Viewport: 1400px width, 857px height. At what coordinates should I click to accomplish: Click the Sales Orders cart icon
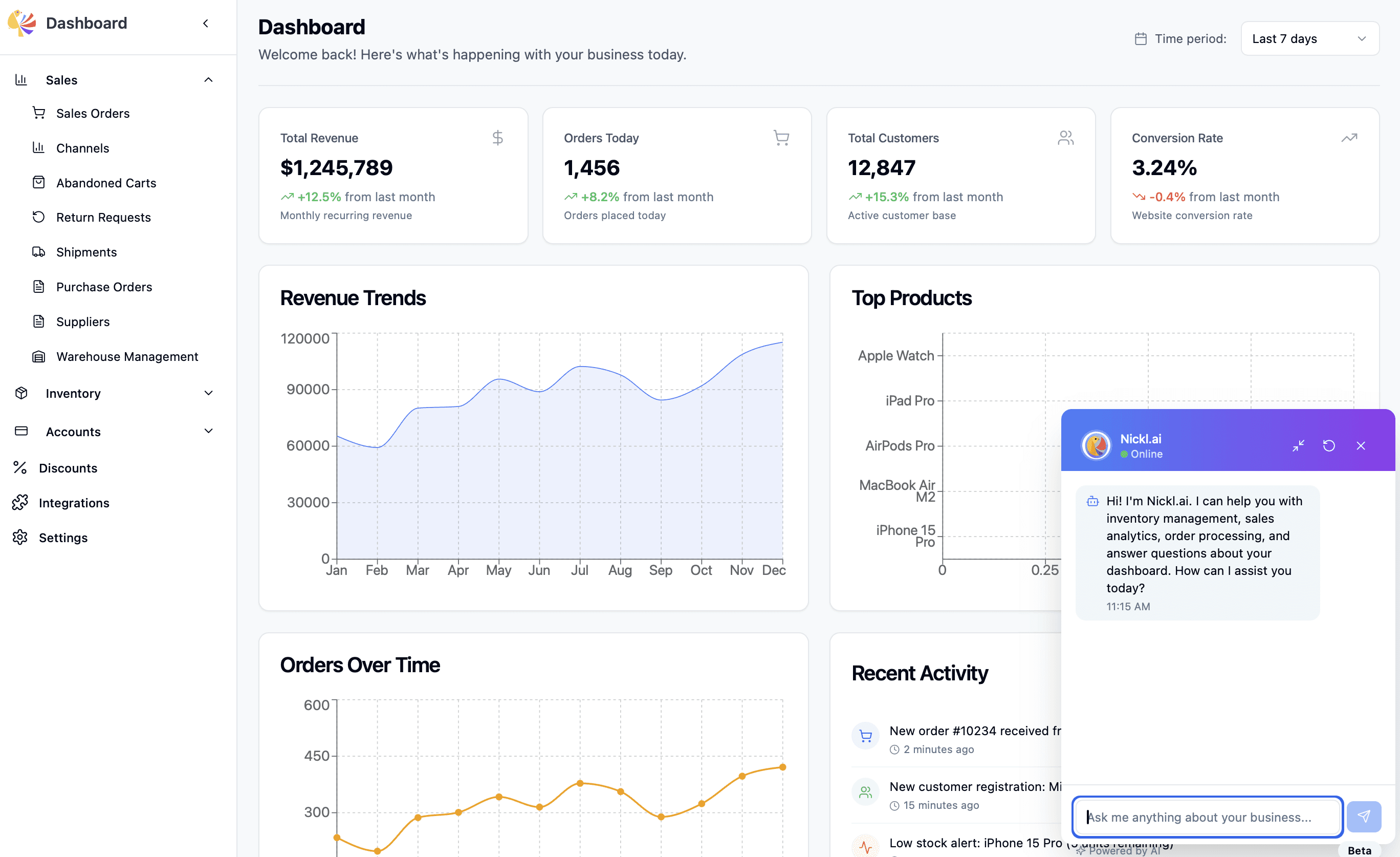(39, 113)
